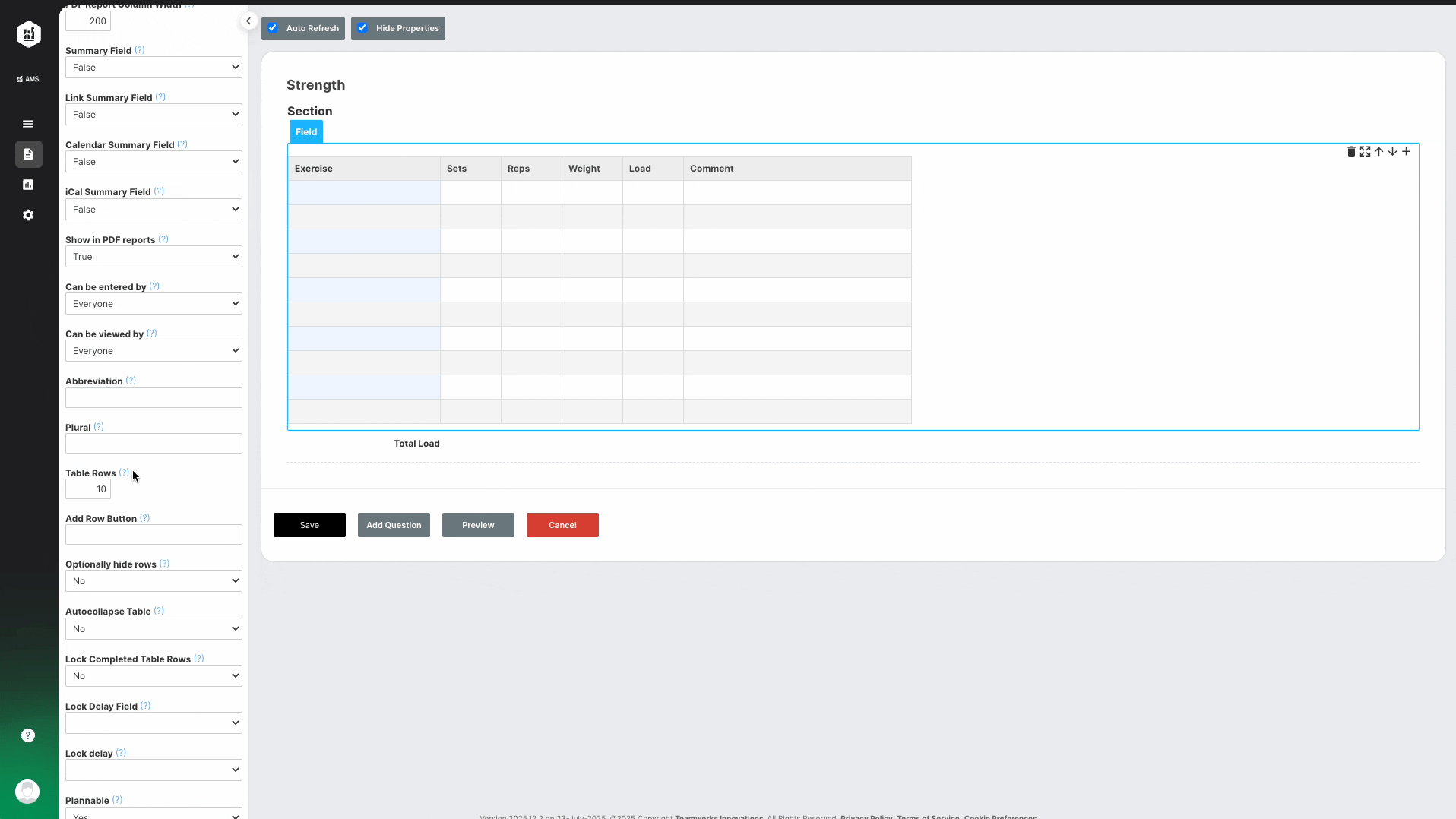Open the Lock Completed Table Rows dropdown
The height and width of the screenshot is (819, 1456).
coord(154,676)
